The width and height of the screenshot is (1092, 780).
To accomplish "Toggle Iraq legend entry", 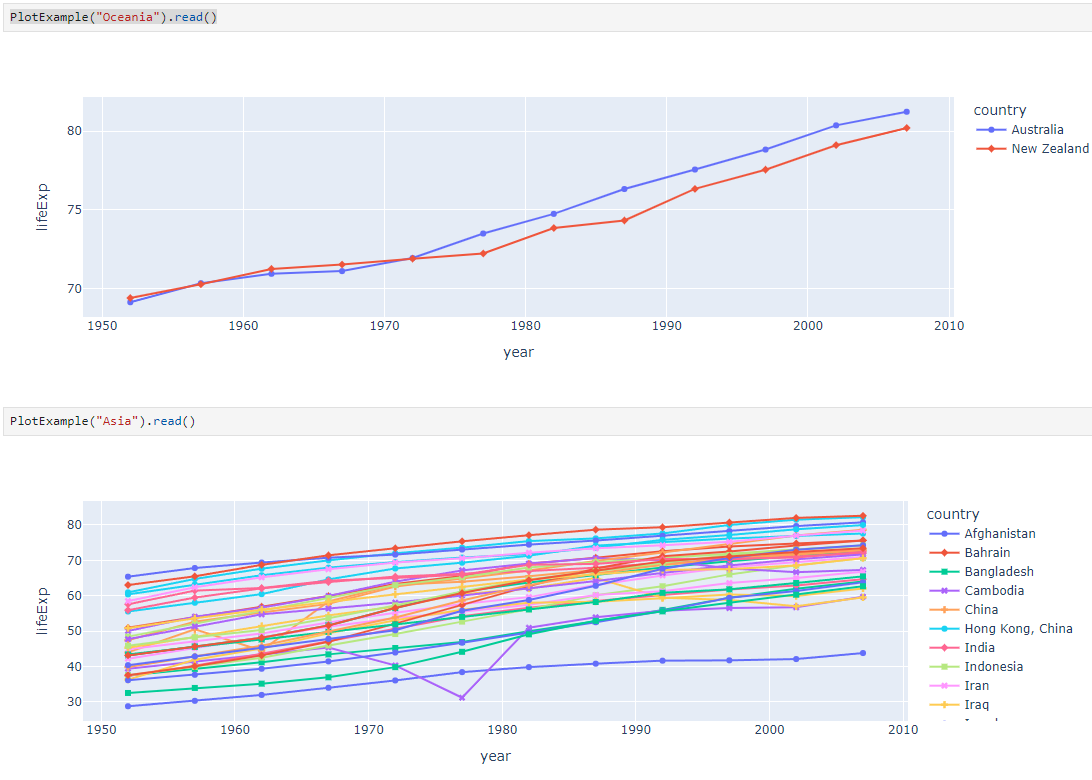I will (960, 705).
